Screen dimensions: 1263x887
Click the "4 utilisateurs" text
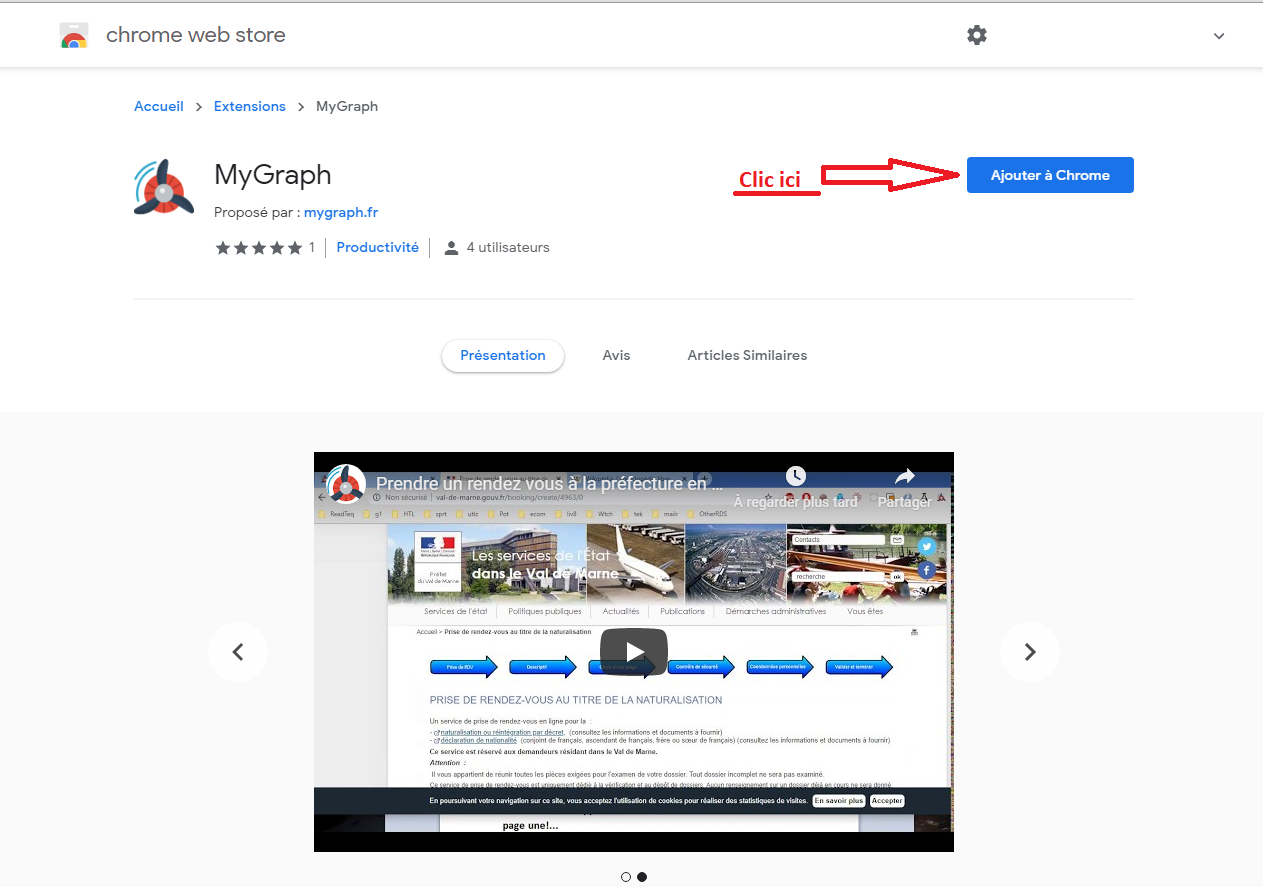(508, 247)
